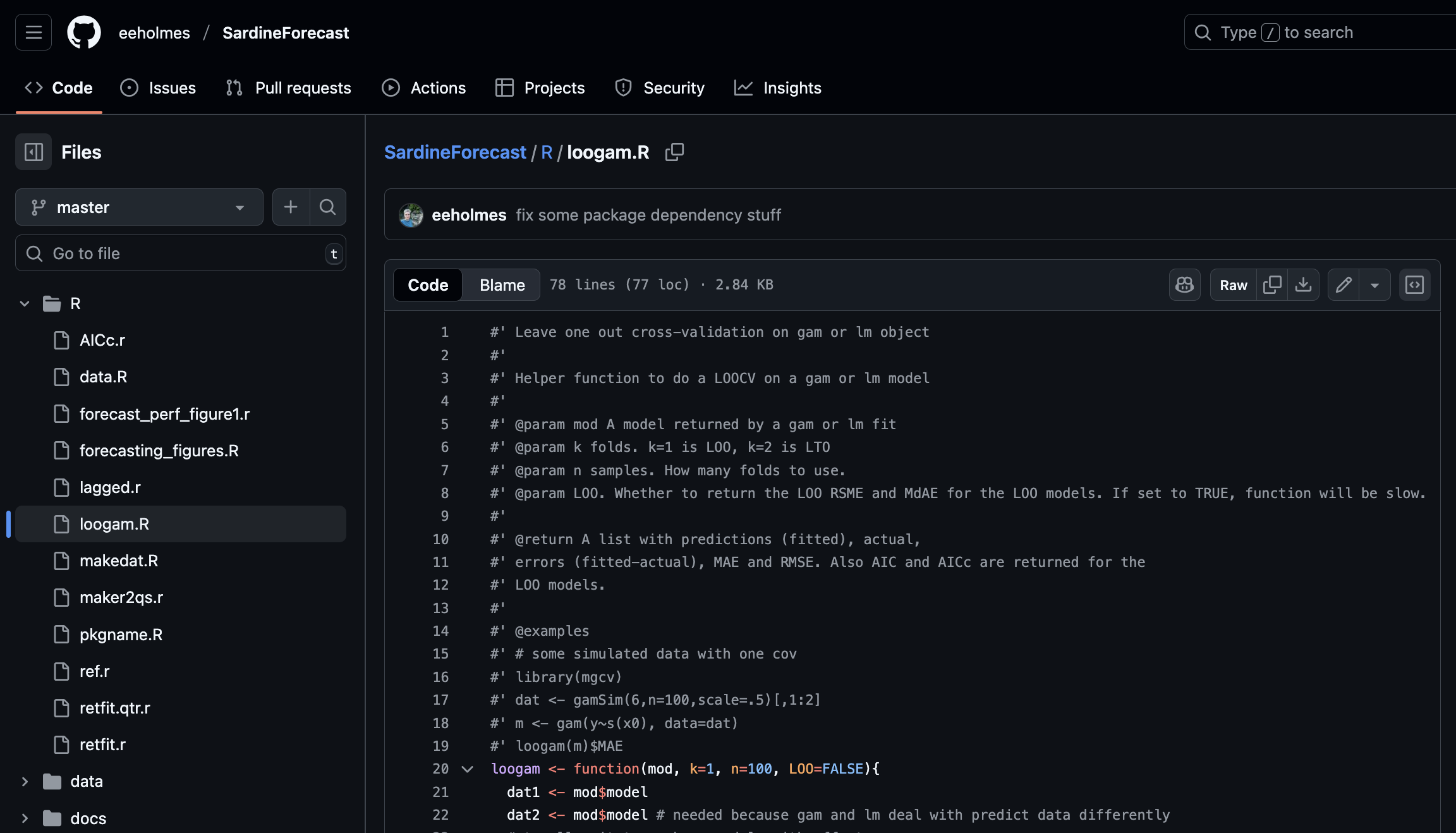The width and height of the screenshot is (1456, 833).
Task: Copy file path next to loogam.R
Action: click(x=674, y=152)
